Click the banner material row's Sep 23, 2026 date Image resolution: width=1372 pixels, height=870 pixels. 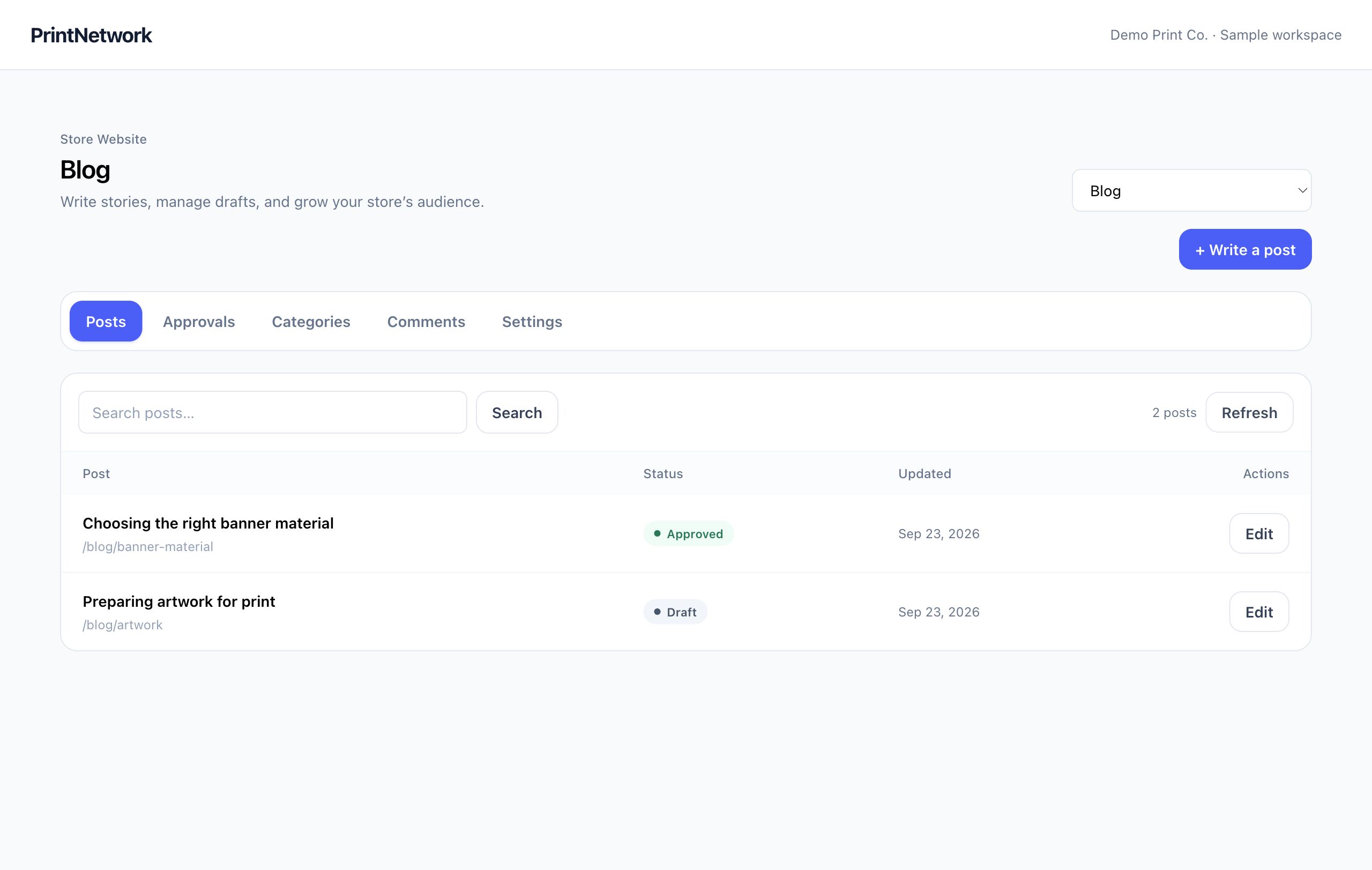[938, 534]
